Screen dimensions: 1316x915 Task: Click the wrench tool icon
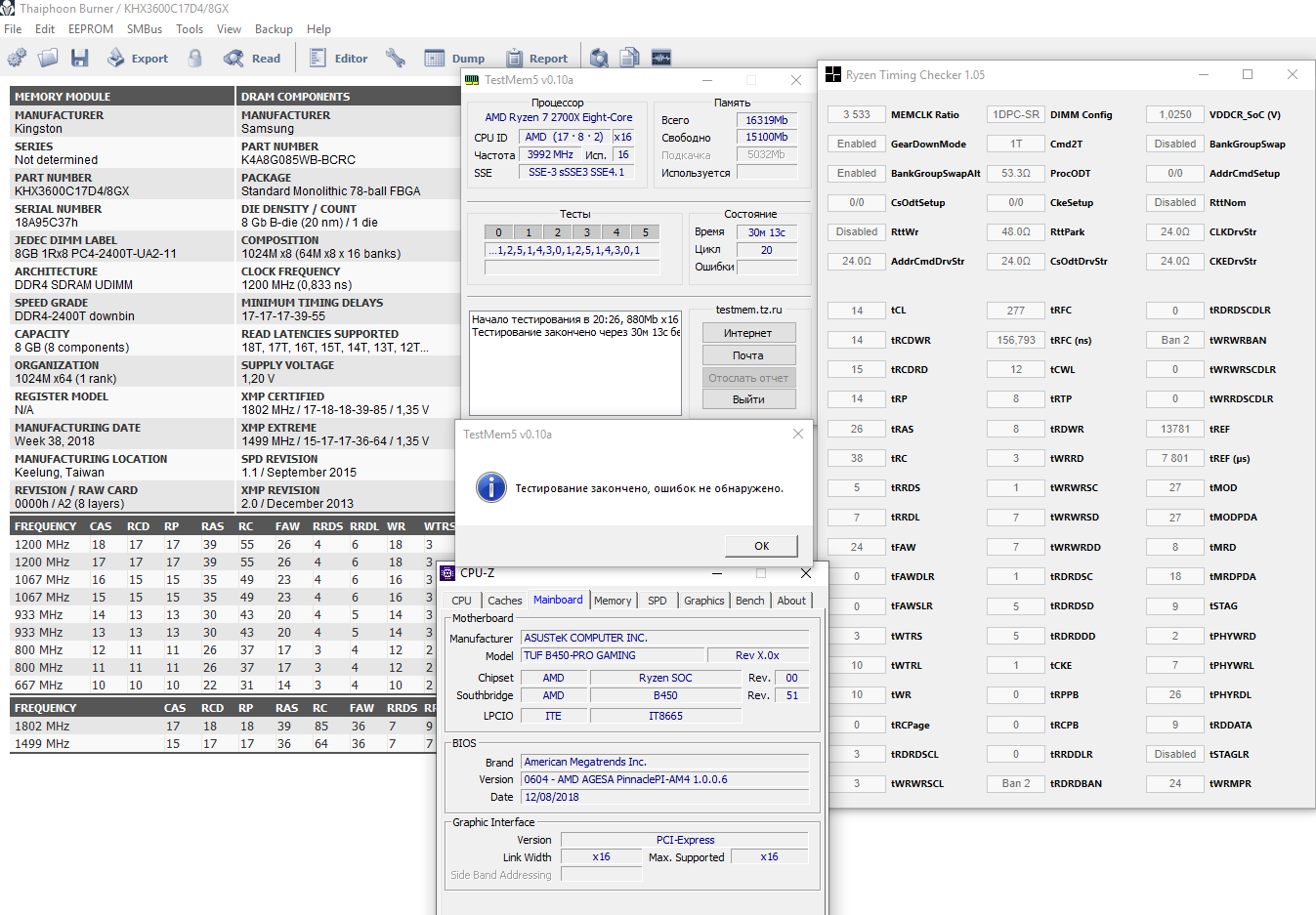point(396,59)
